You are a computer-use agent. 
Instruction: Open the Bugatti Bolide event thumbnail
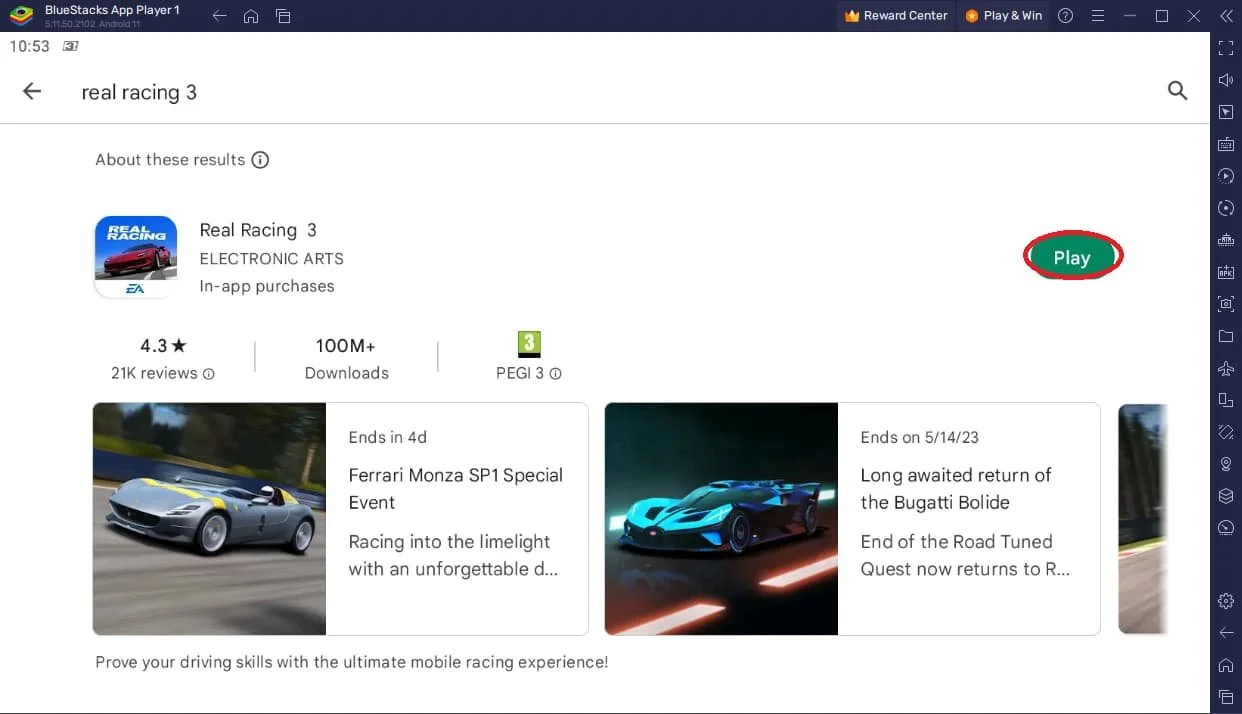pos(720,518)
